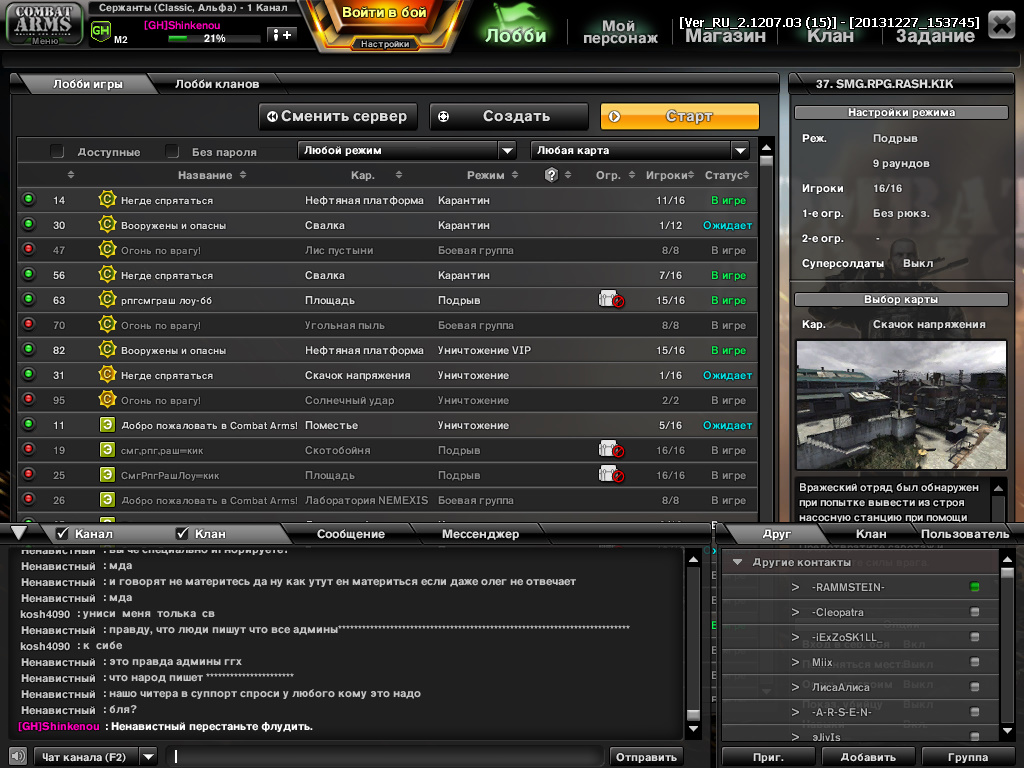Click the restriction icon in room 19
This screenshot has height=768, width=1024.
[x=611, y=449]
